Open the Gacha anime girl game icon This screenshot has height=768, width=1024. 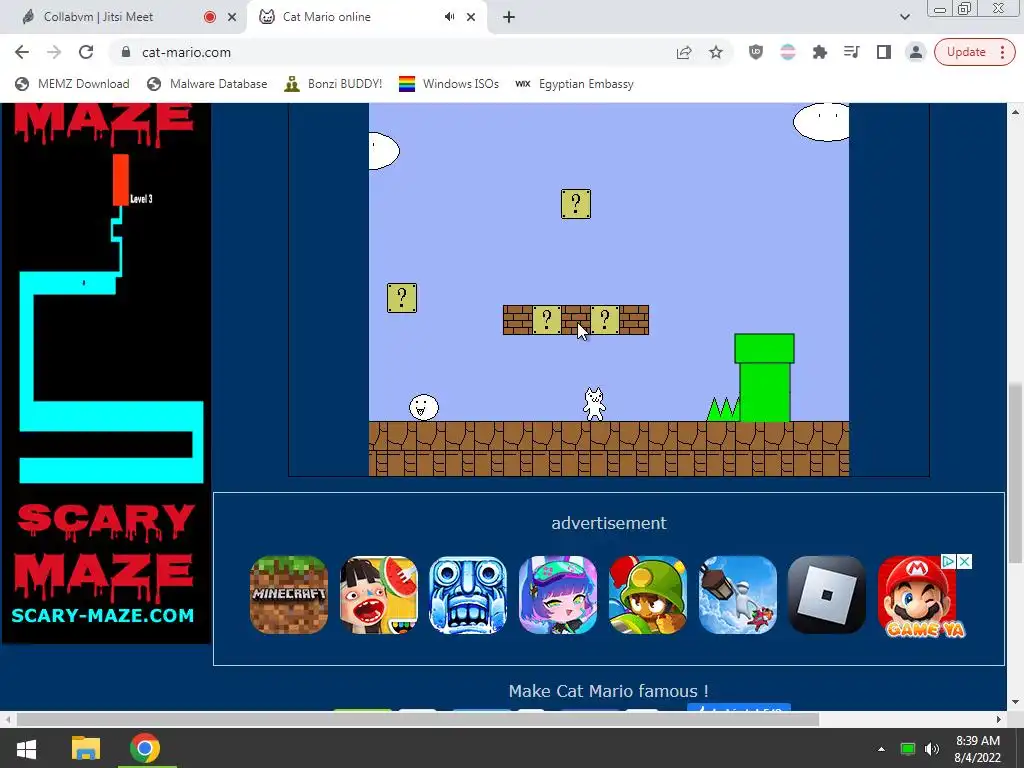[558, 594]
